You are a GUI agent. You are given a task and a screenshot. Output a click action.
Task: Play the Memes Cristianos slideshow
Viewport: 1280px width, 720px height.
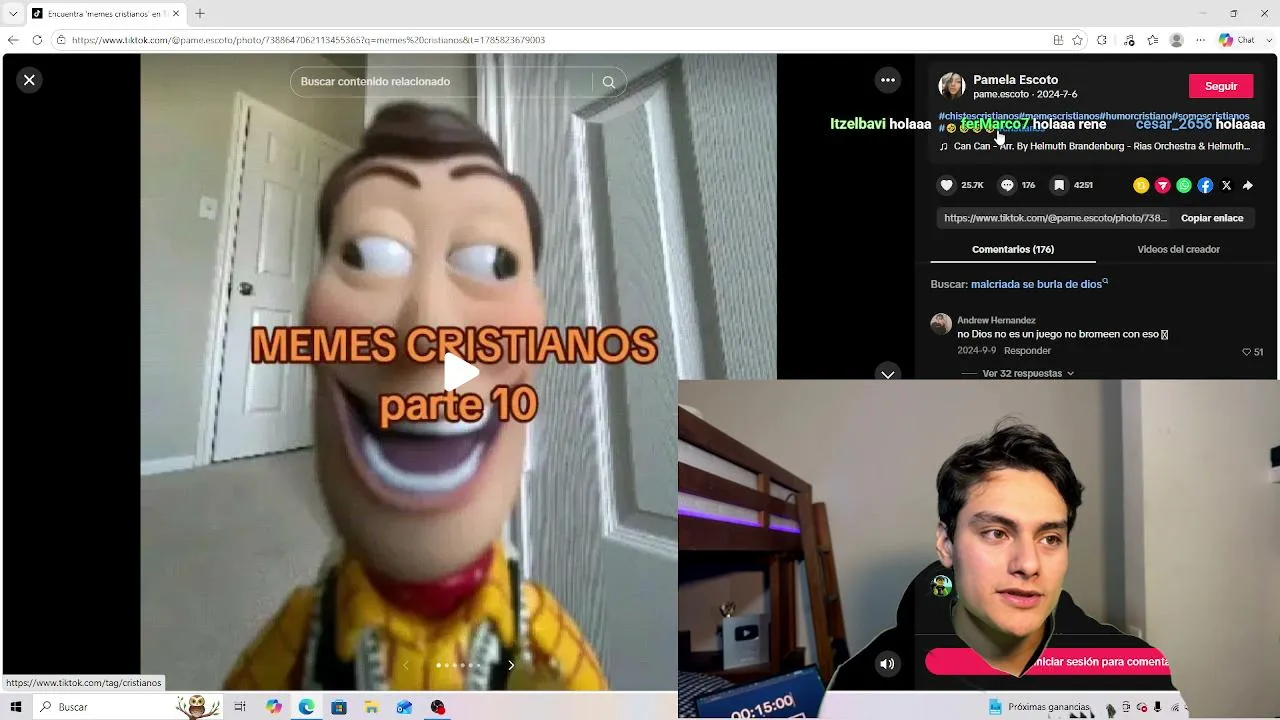[459, 372]
